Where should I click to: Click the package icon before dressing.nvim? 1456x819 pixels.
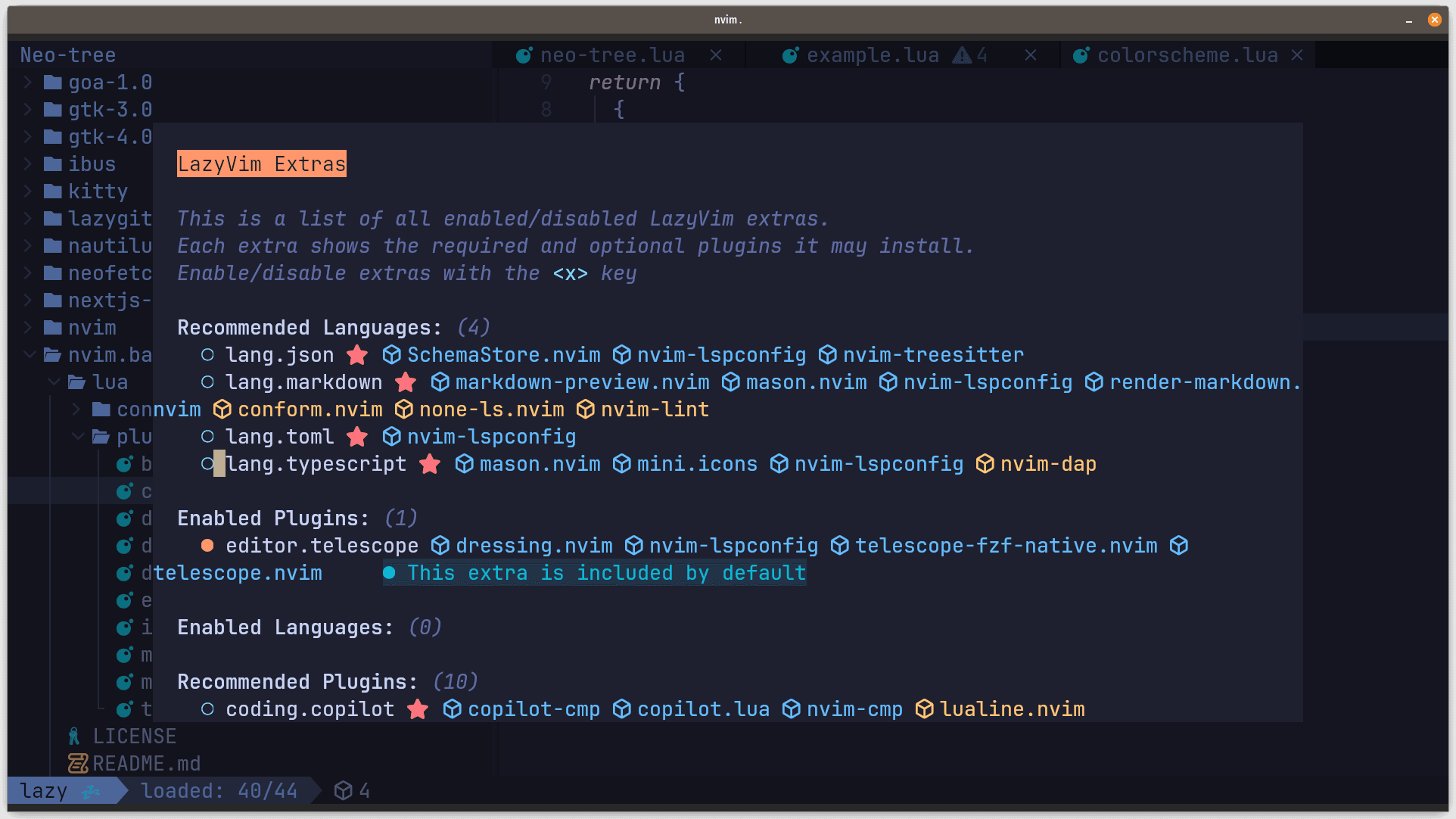click(x=440, y=546)
